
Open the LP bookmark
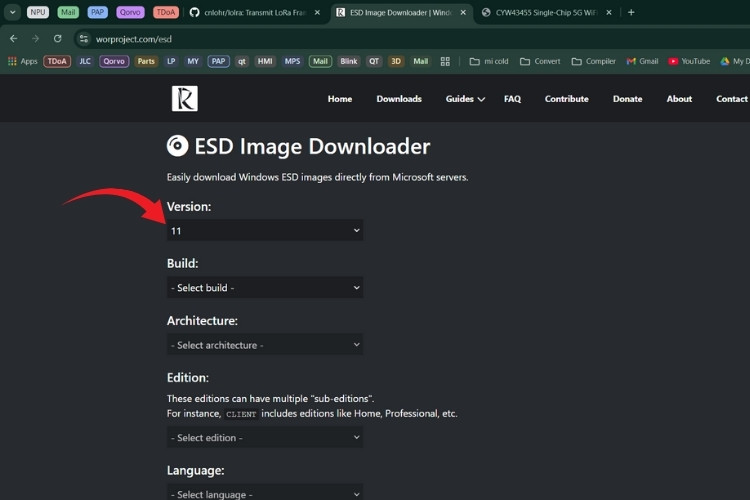pyautogui.click(x=171, y=61)
